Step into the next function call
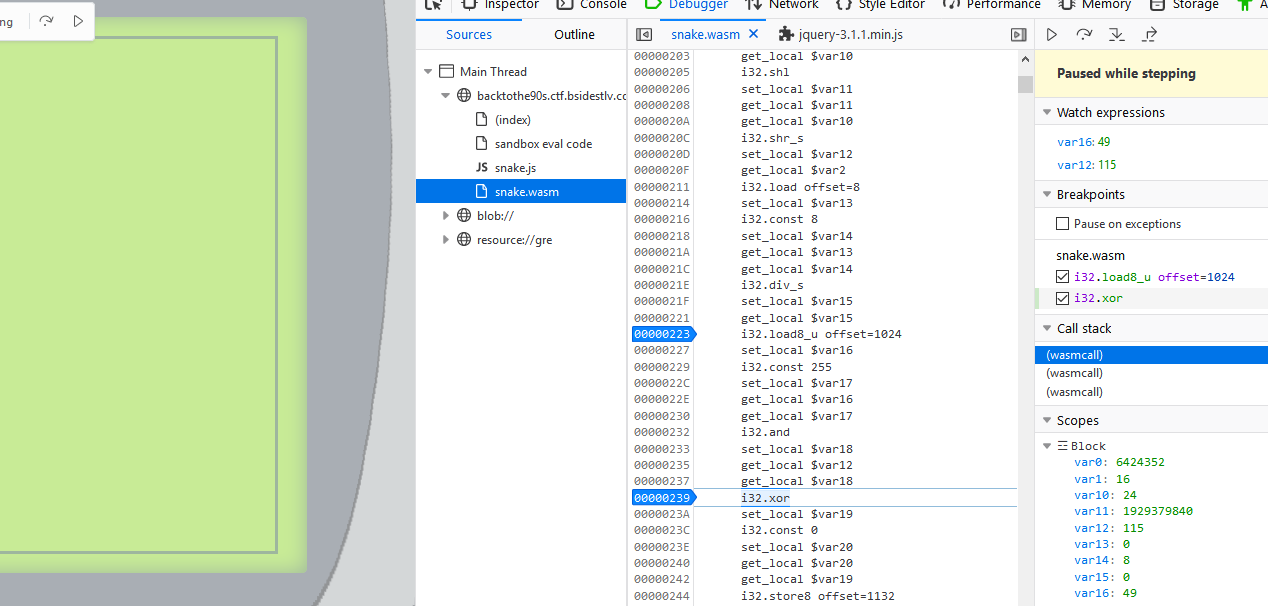 1118,34
